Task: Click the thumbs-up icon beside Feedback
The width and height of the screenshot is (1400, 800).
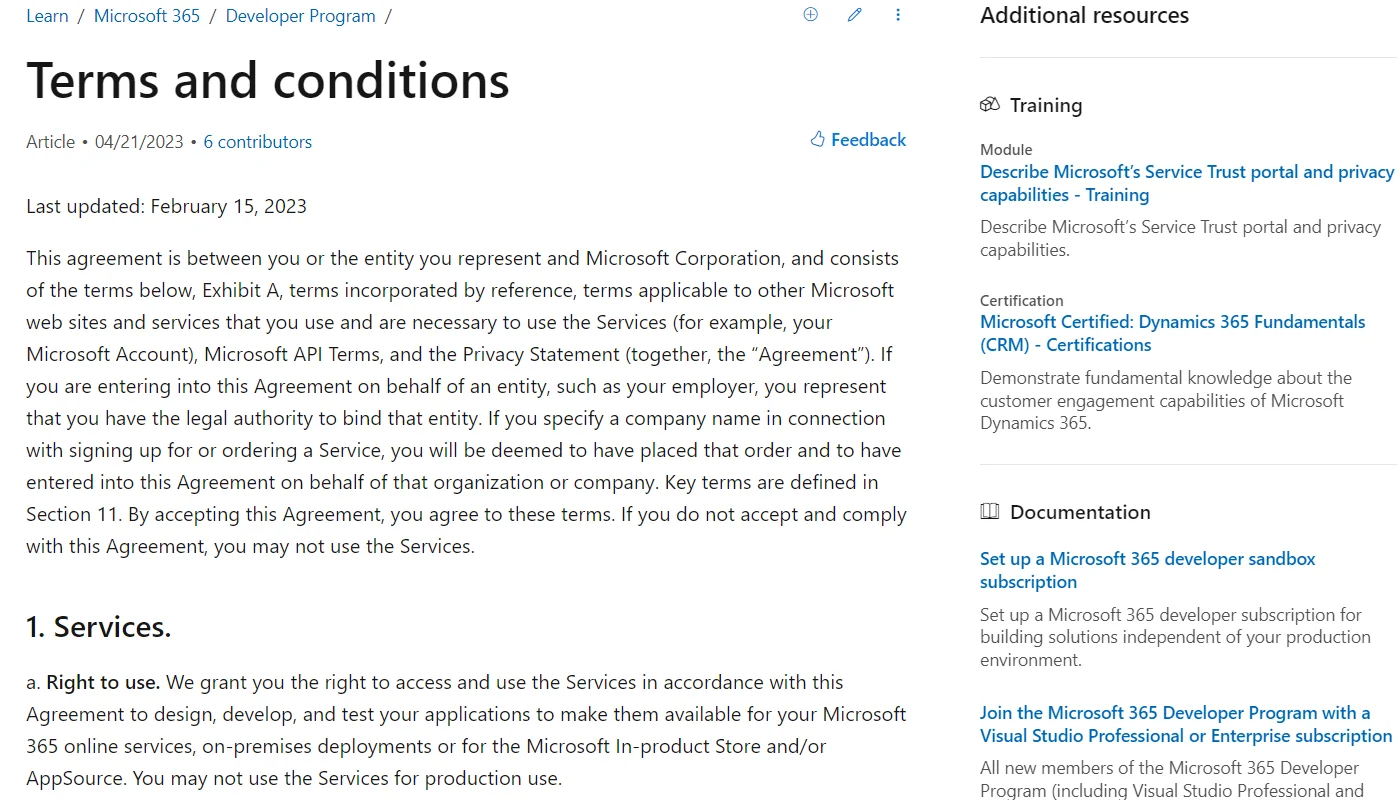Action: tap(818, 139)
